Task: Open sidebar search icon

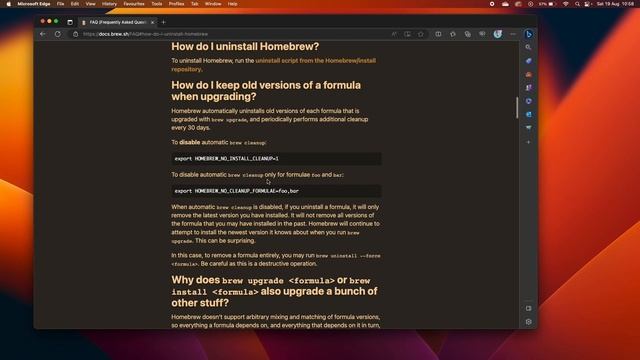Action: tap(528, 47)
